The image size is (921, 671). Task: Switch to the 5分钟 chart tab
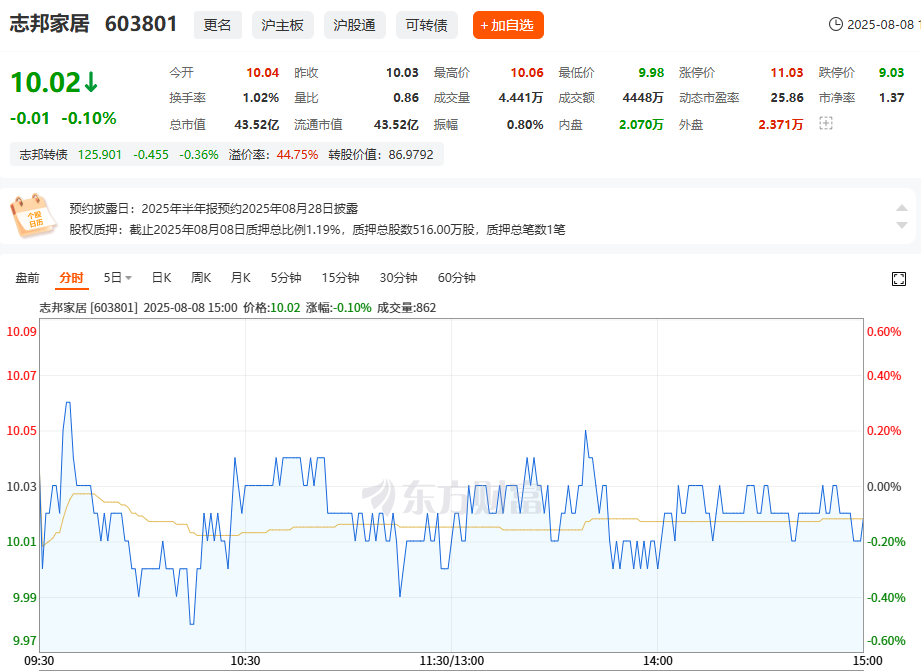coord(286,277)
